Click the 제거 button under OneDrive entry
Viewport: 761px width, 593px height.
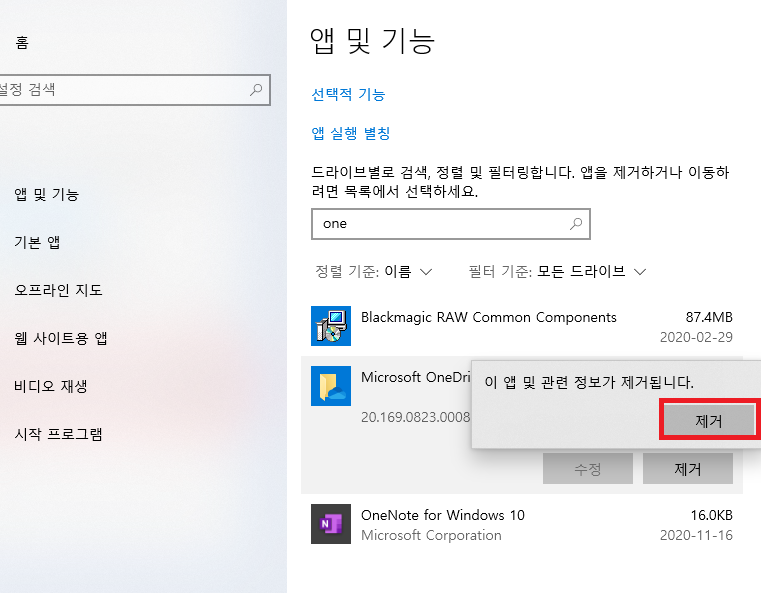tap(688, 469)
